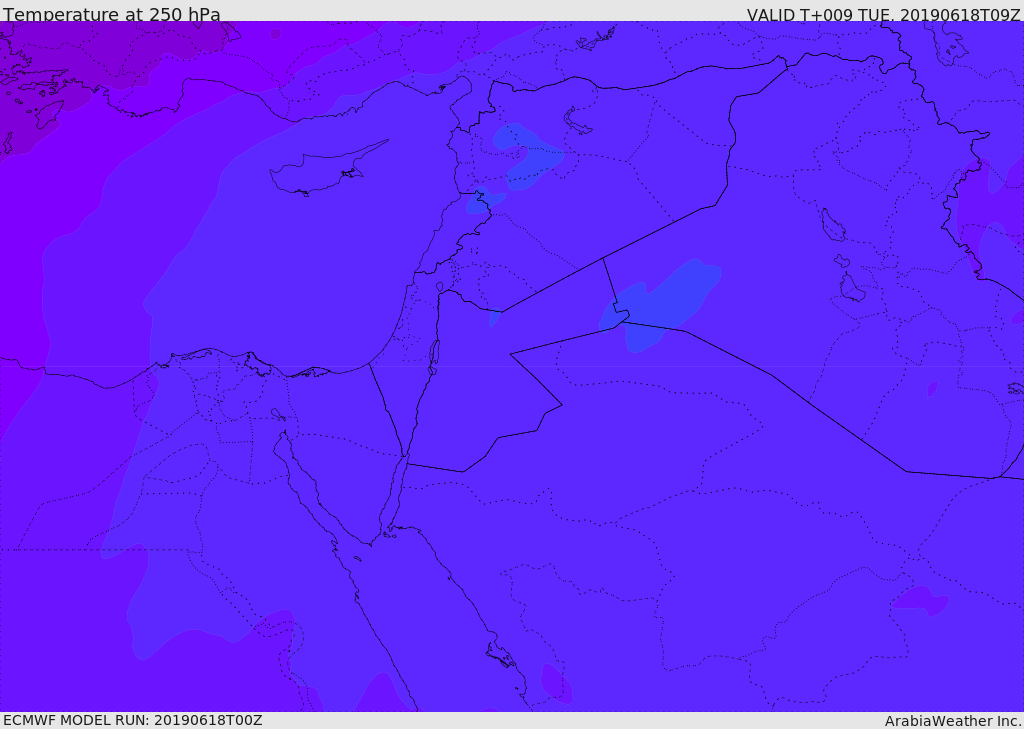The height and width of the screenshot is (729, 1024).
Task: Click the ECMWF MODEL RUN text
Action: click(x=133, y=720)
